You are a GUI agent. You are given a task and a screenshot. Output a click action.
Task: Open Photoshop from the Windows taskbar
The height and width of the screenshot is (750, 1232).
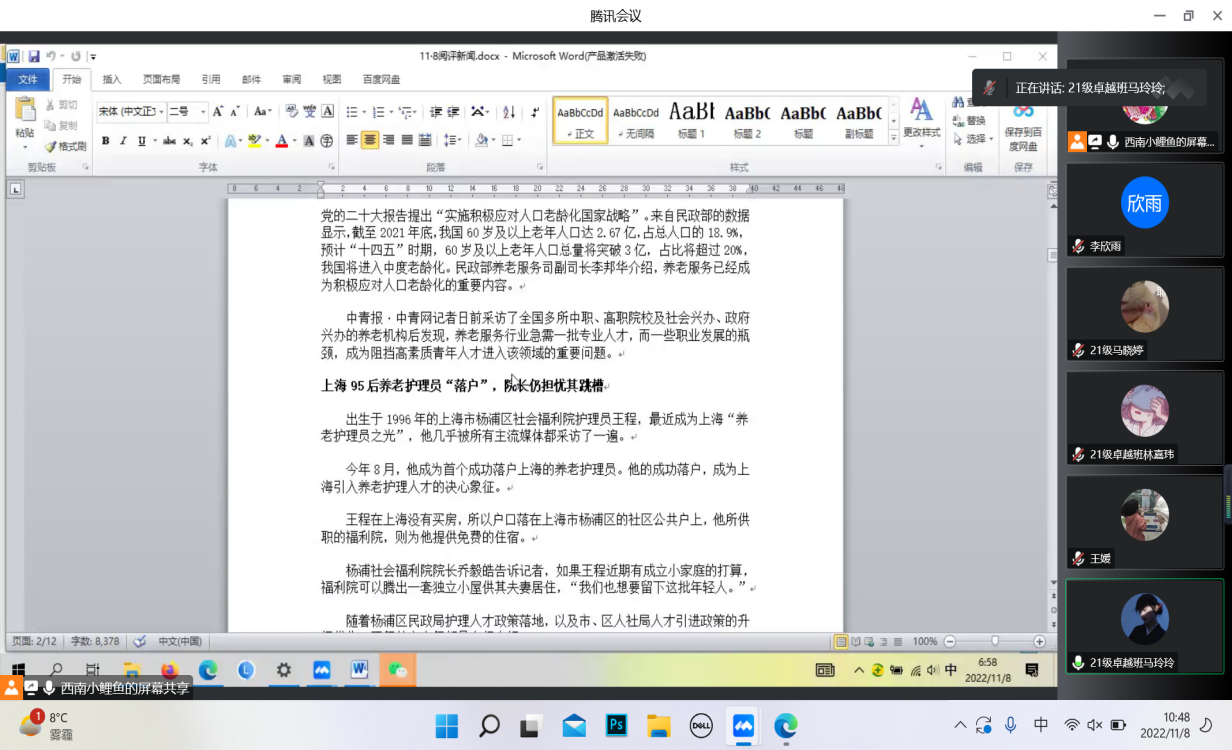616,725
